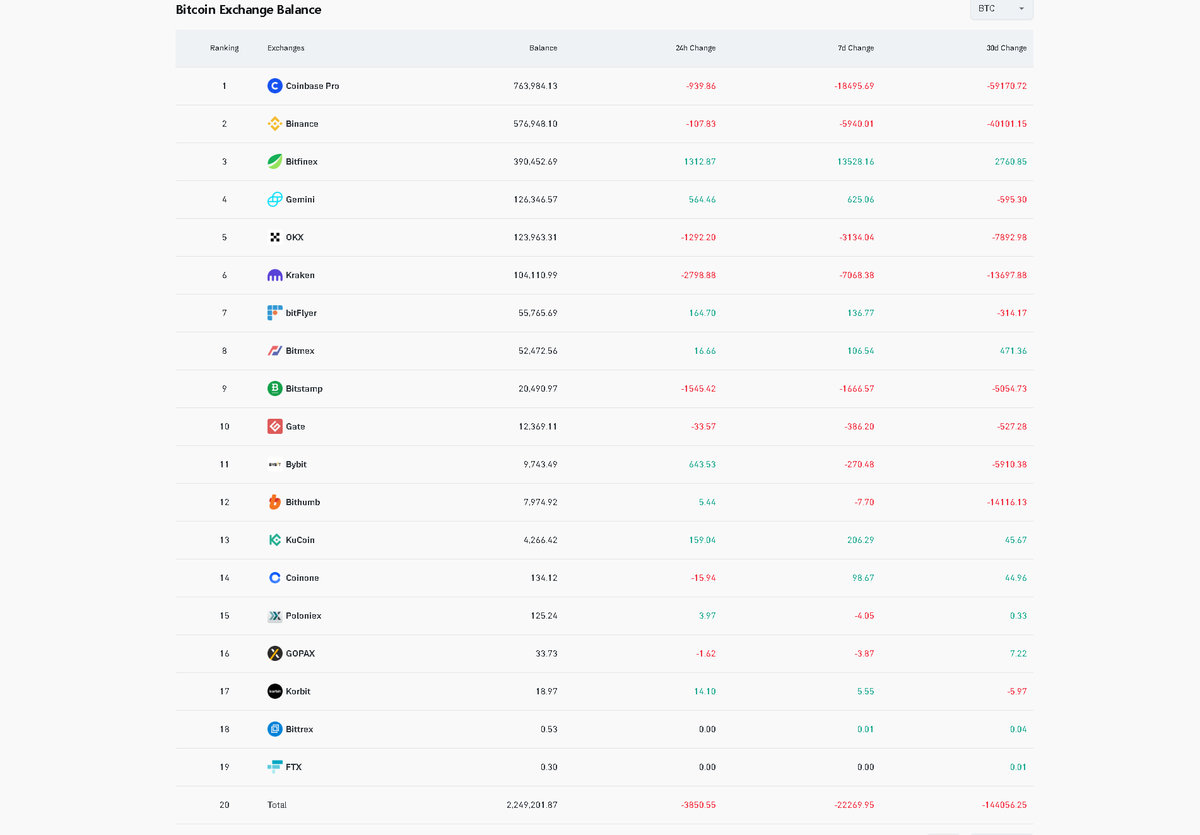Select OKX 30d change -7892.98
Viewport: 1200px width, 835px height.
point(1008,238)
